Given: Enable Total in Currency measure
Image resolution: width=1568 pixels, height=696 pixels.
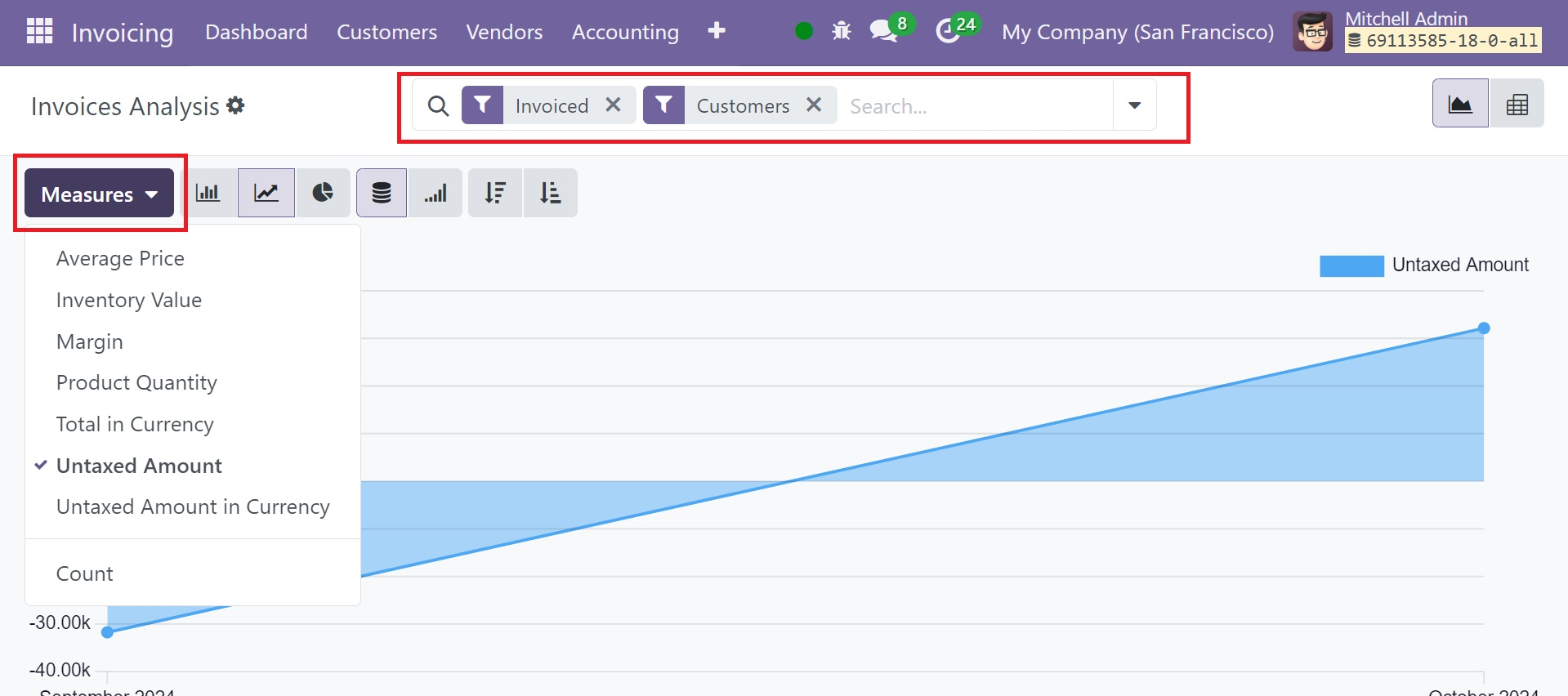Looking at the screenshot, I should (x=193, y=424).
